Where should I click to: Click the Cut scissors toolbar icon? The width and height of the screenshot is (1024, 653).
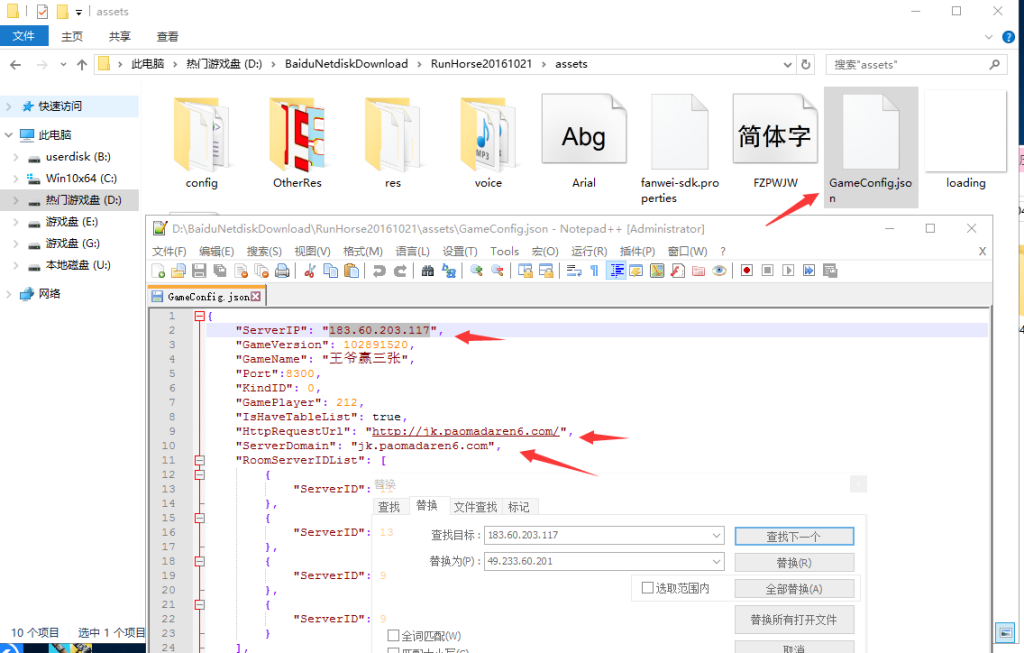309,271
